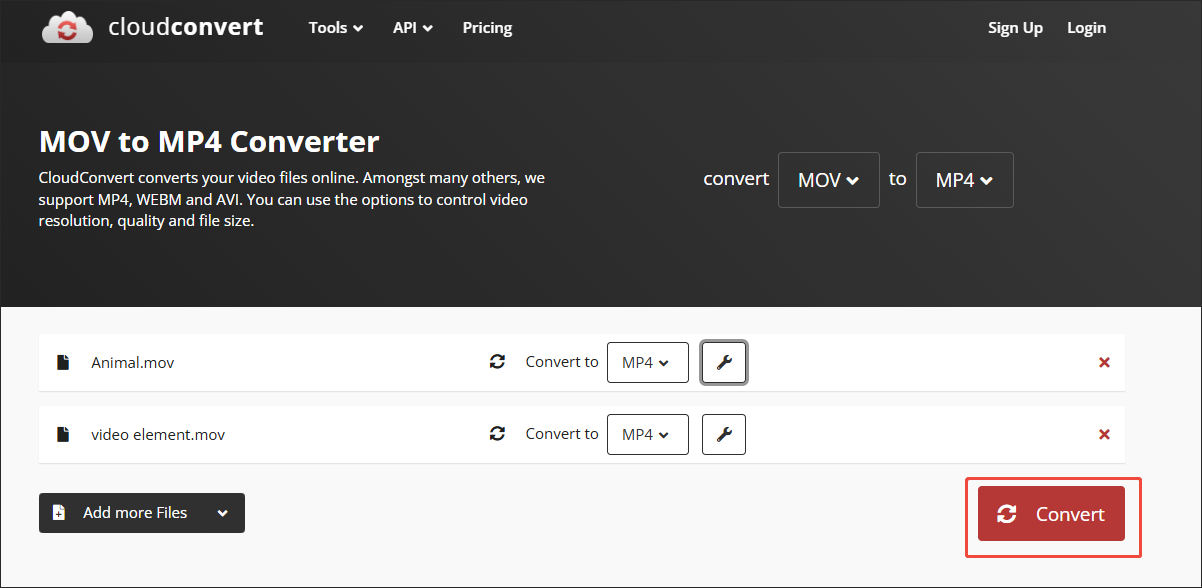Remove Animal.mov with red X

pyautogui.click(x=1104, y=362)
